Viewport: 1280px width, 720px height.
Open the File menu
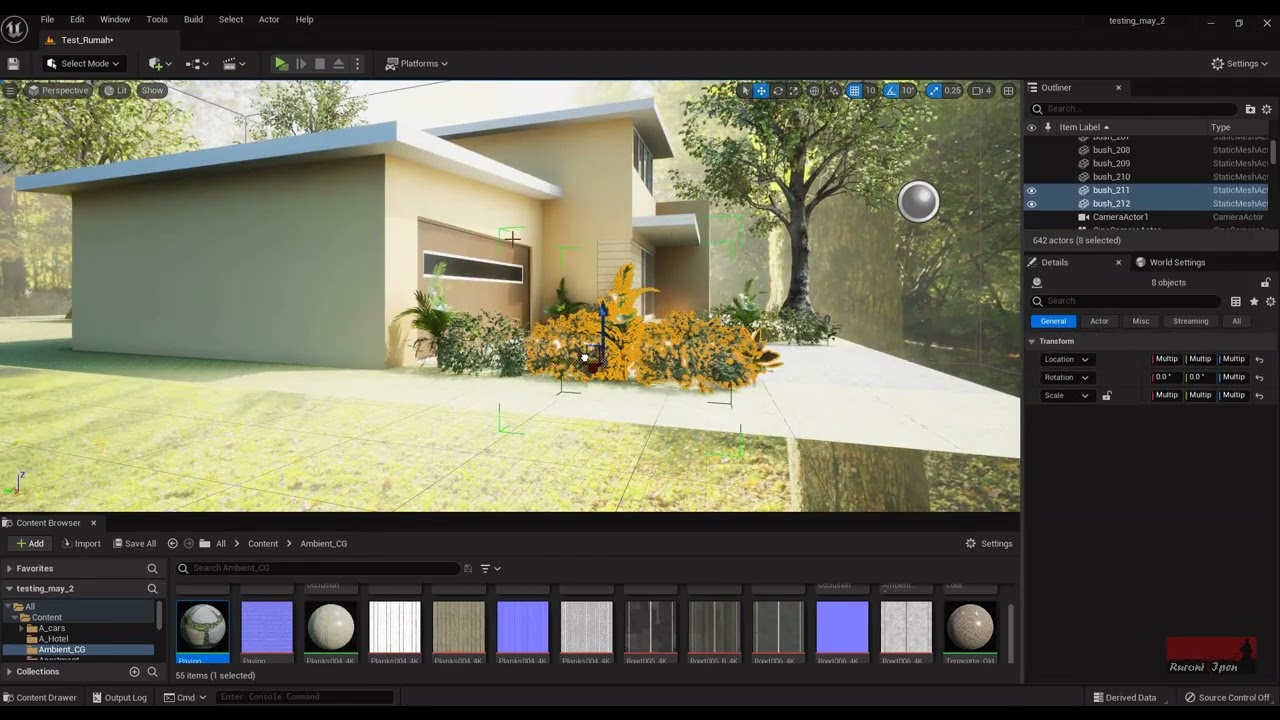coord(47,19)
